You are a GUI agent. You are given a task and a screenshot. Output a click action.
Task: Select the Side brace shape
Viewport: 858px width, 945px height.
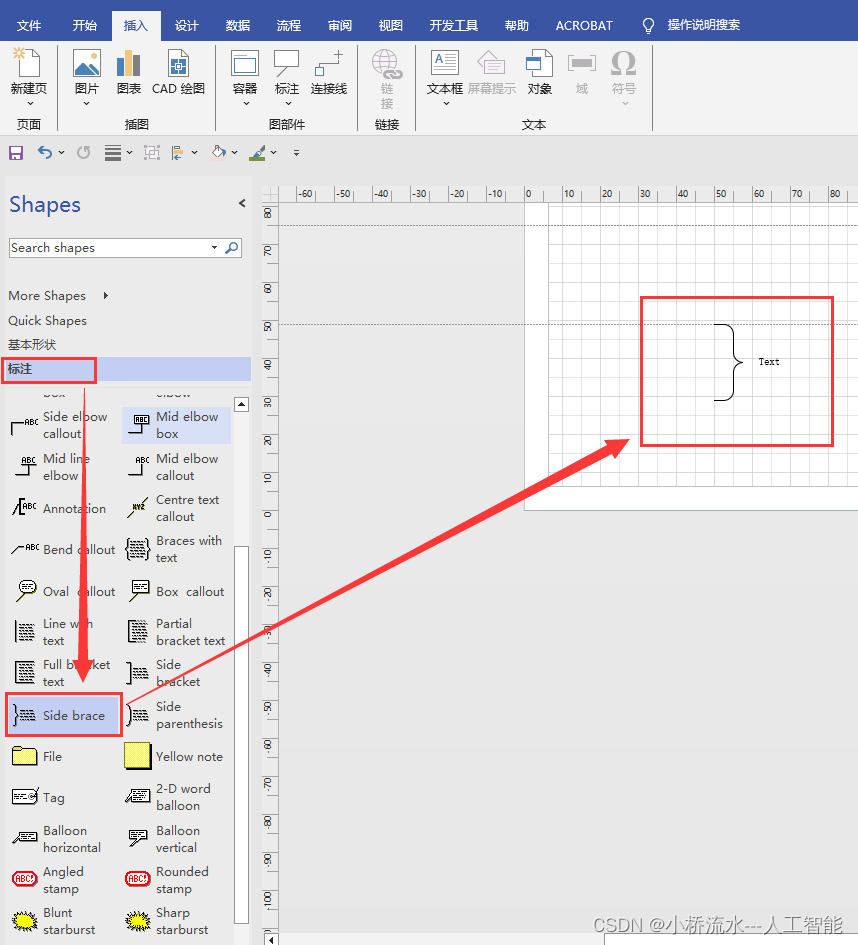point(64,715)
